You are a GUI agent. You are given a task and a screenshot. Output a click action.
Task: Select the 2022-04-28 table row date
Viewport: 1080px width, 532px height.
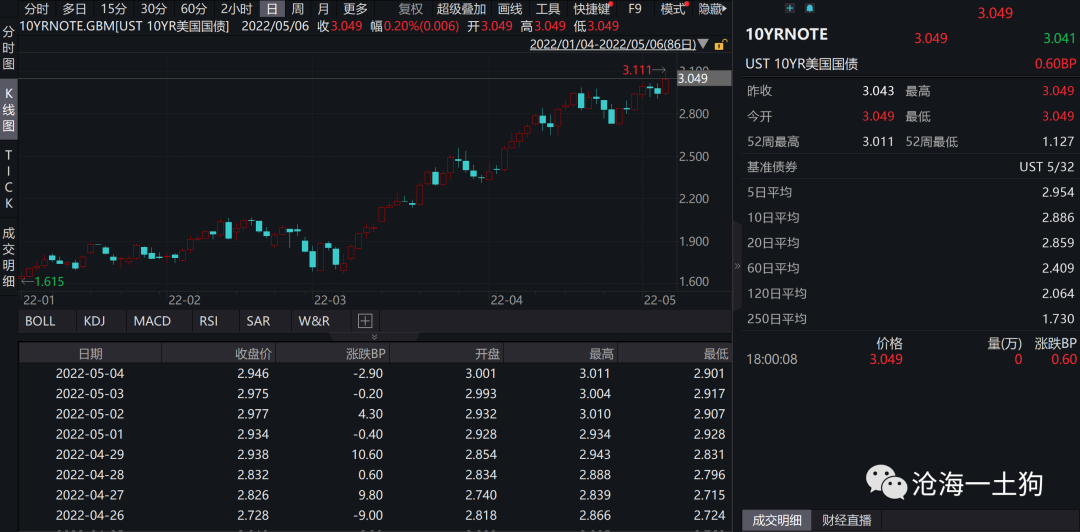point(90,475)
